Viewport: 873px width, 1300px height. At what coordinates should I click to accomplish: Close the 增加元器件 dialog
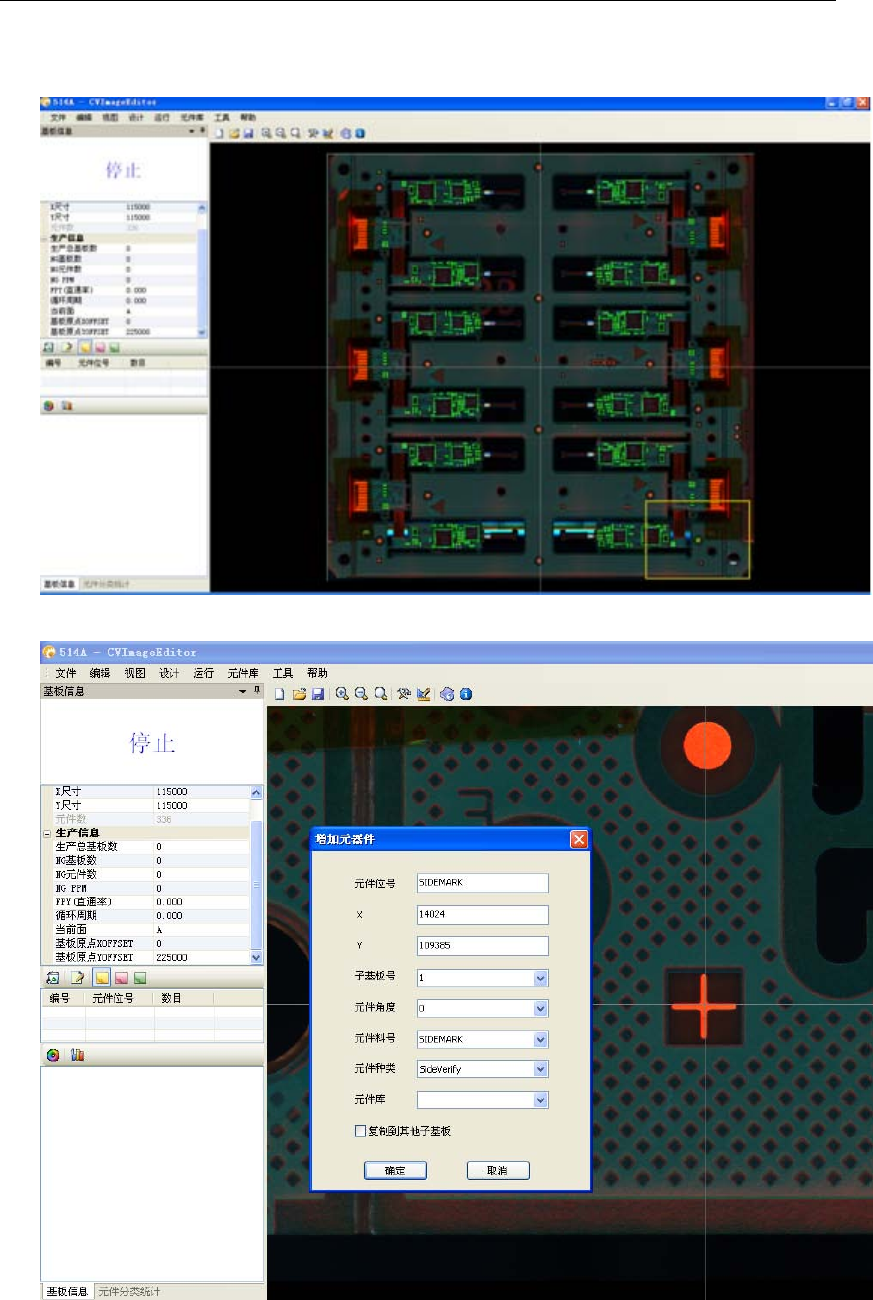click(x=578, y=840)
